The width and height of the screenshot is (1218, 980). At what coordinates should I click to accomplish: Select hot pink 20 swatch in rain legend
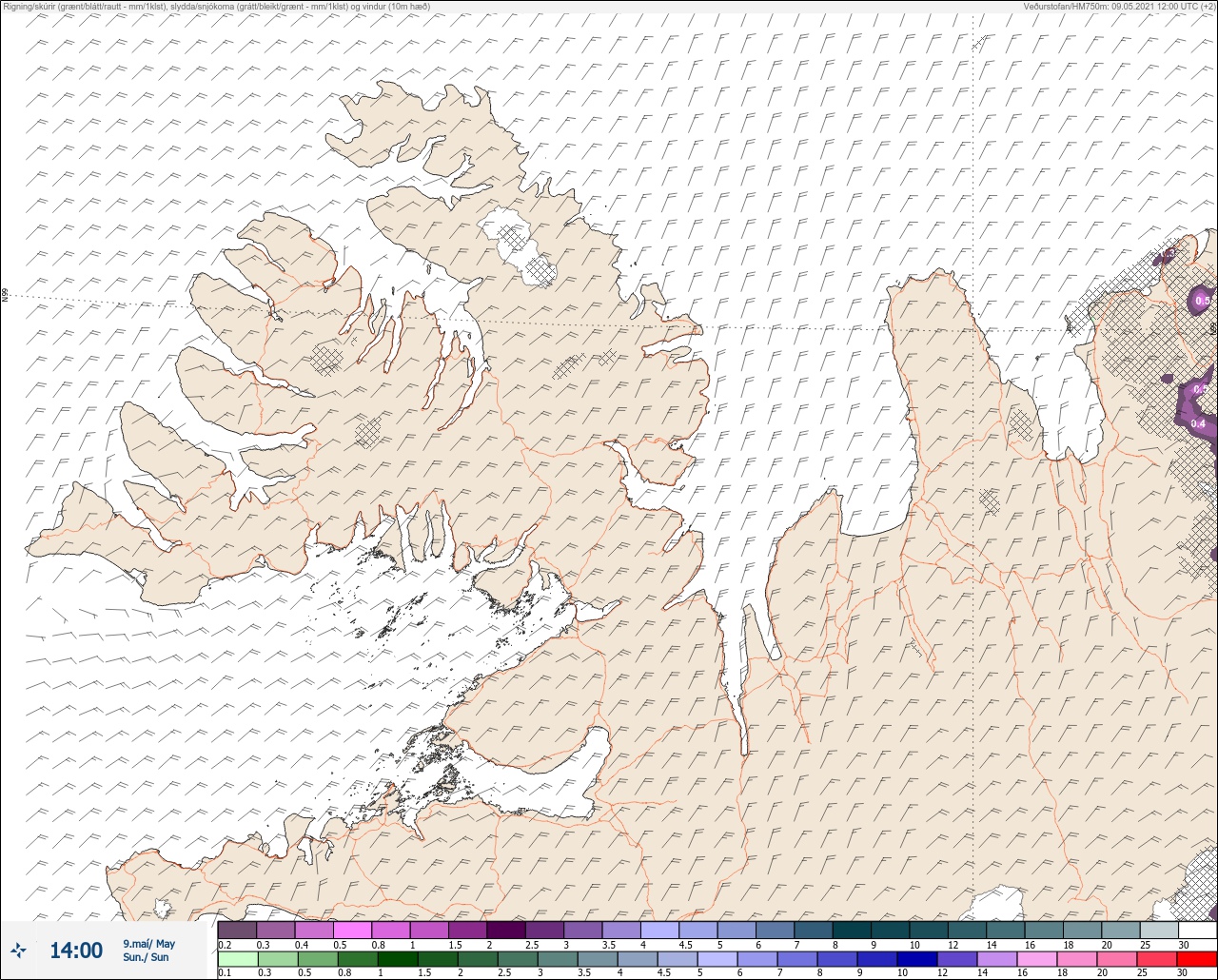pos(1117,958)
